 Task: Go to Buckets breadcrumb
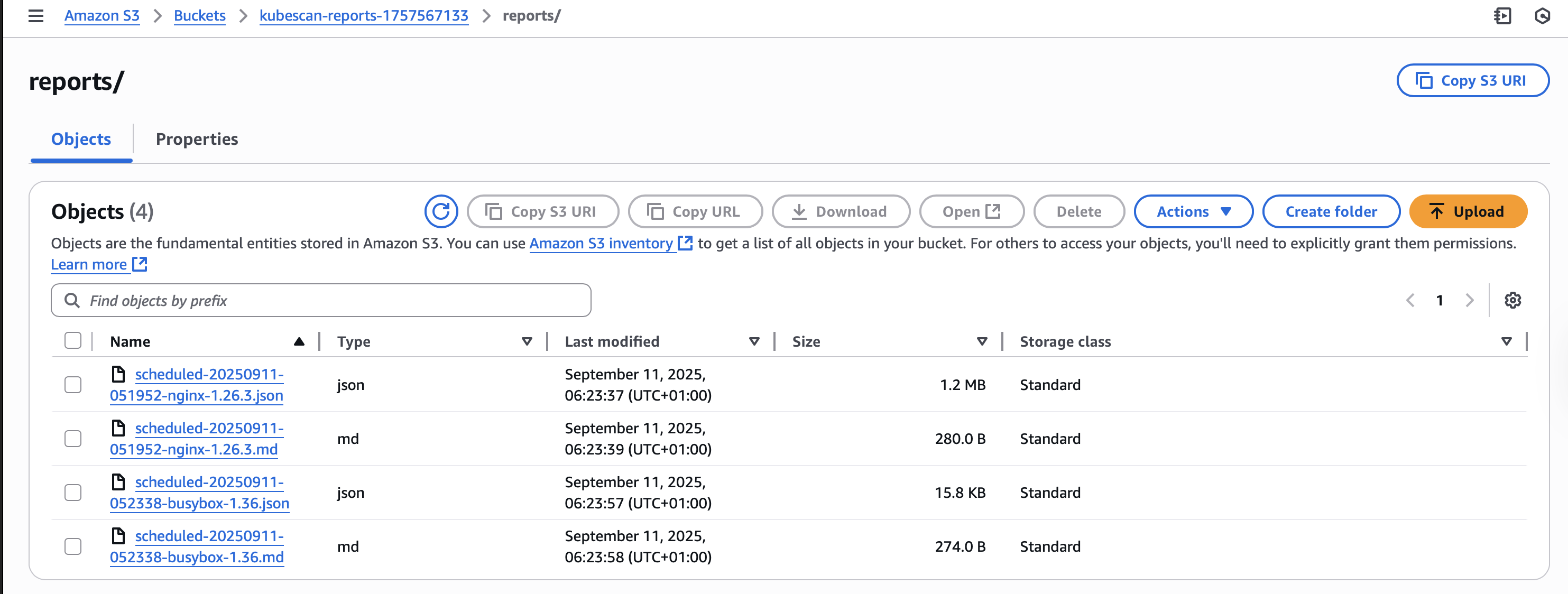click(200, 16)
